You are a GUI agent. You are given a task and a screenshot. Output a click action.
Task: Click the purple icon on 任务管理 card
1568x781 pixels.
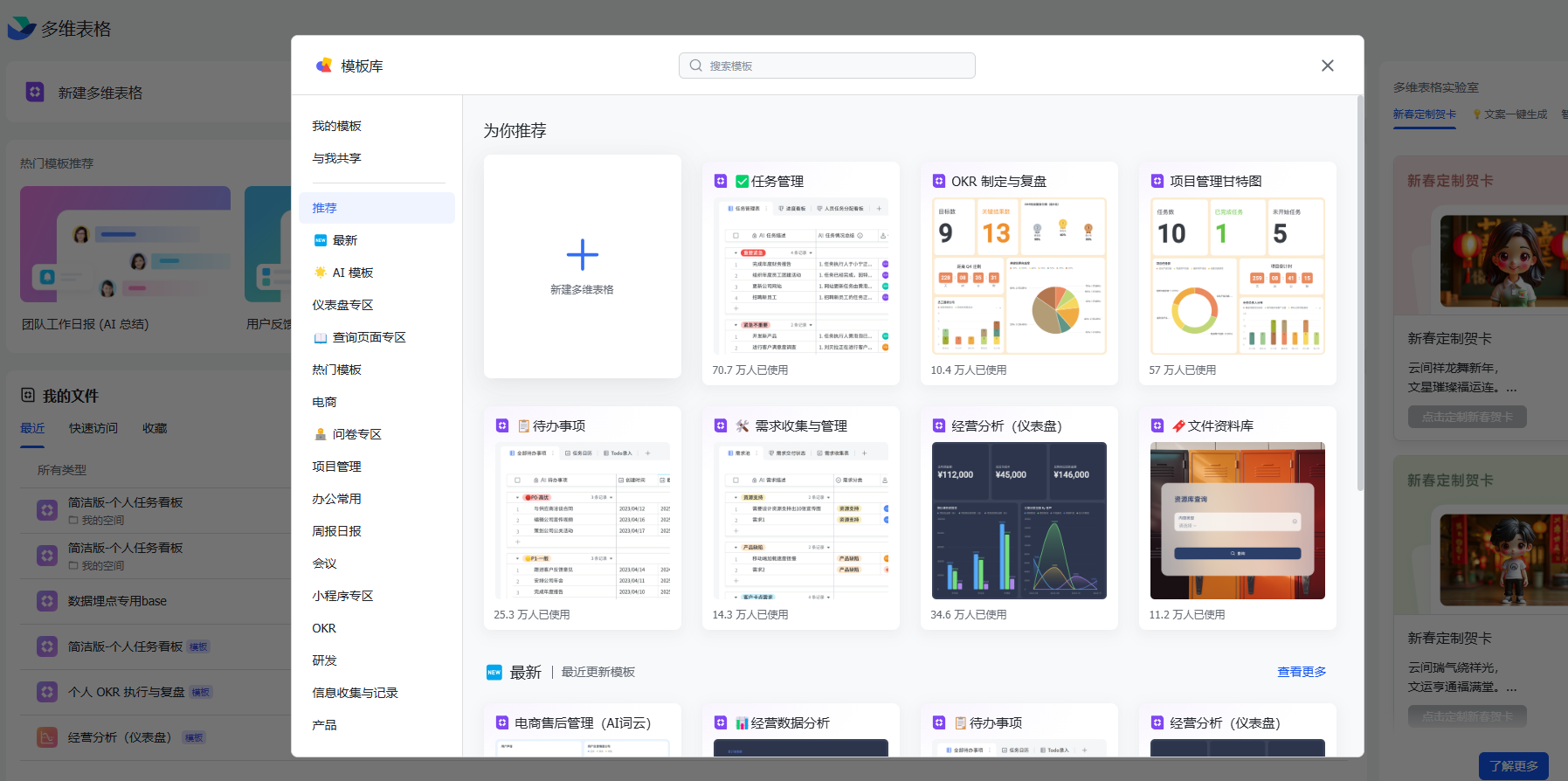(721, 181)
